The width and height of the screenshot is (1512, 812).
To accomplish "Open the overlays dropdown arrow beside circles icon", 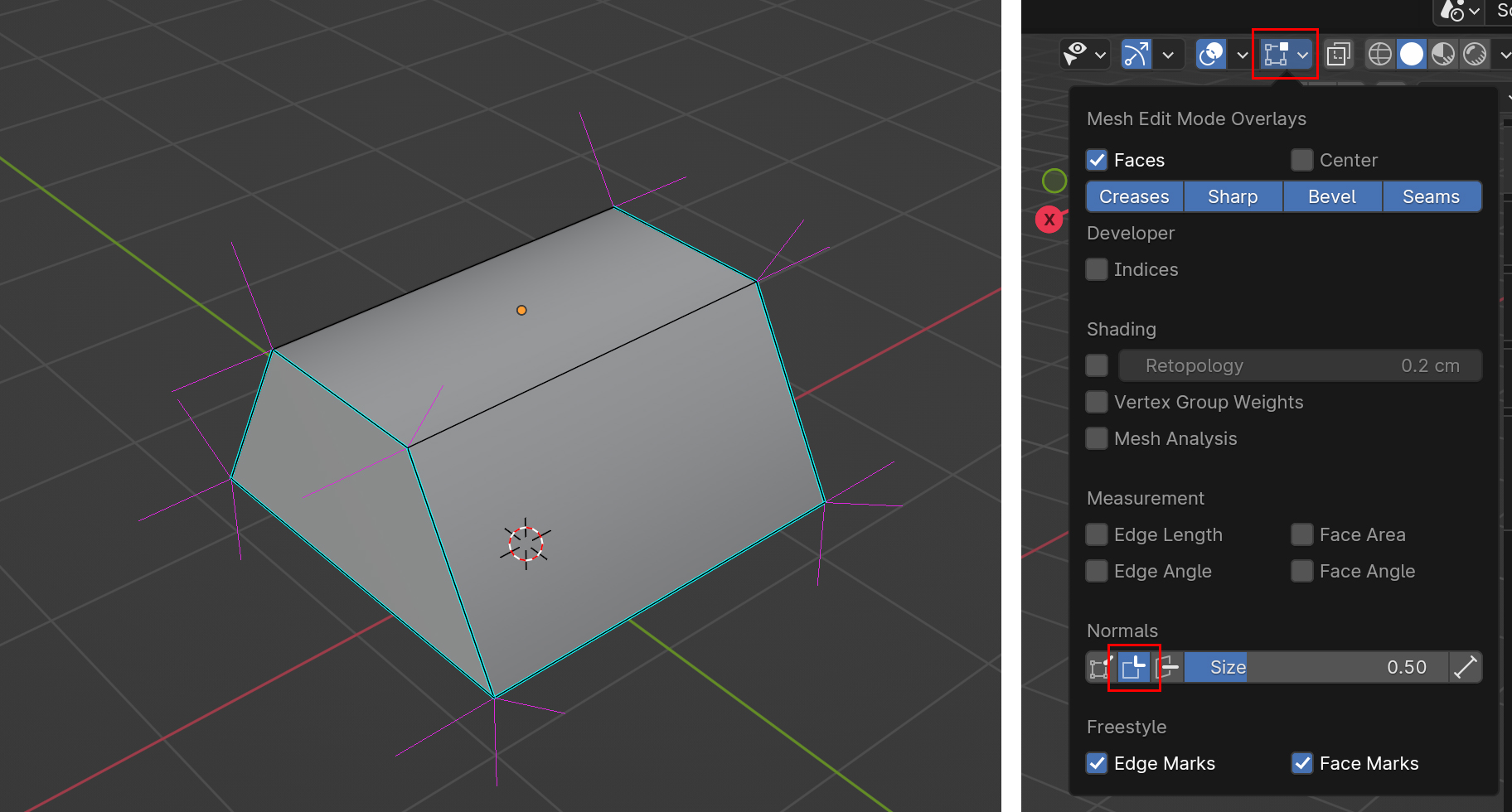I will (1242, 55).
